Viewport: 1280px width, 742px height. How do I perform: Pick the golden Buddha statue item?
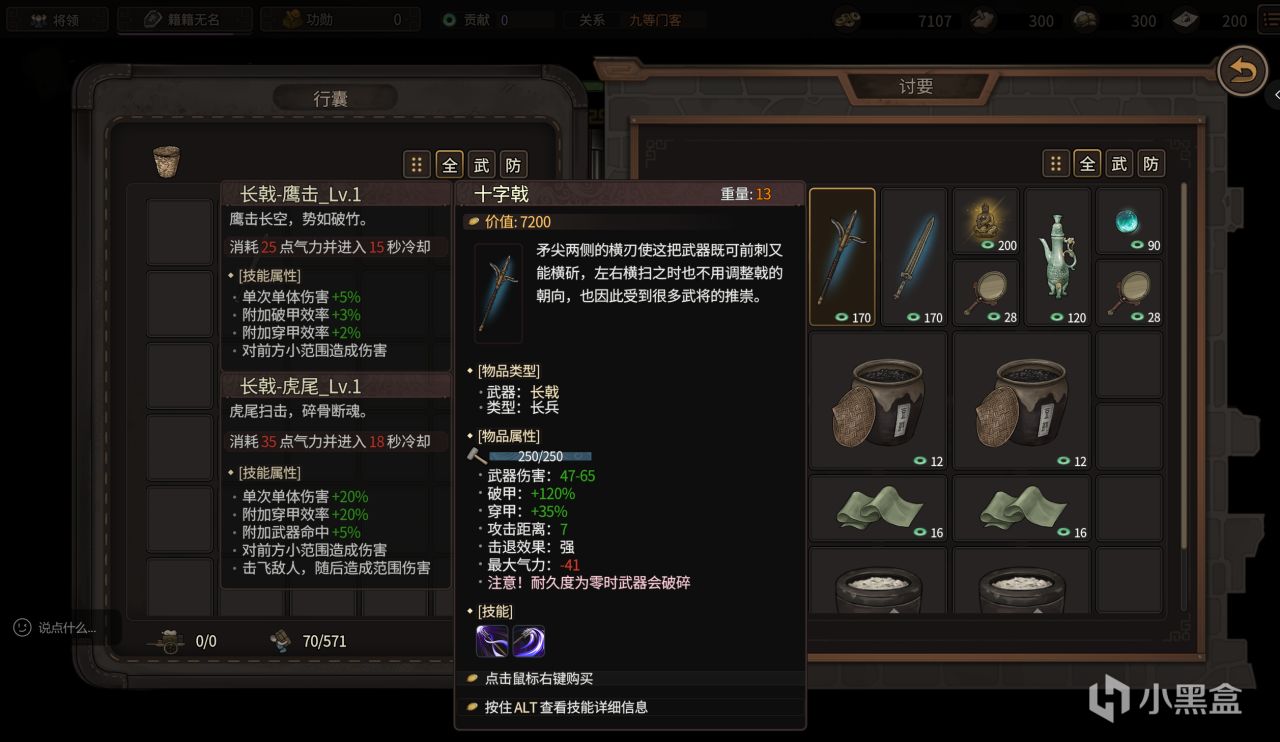coord(986,221)
